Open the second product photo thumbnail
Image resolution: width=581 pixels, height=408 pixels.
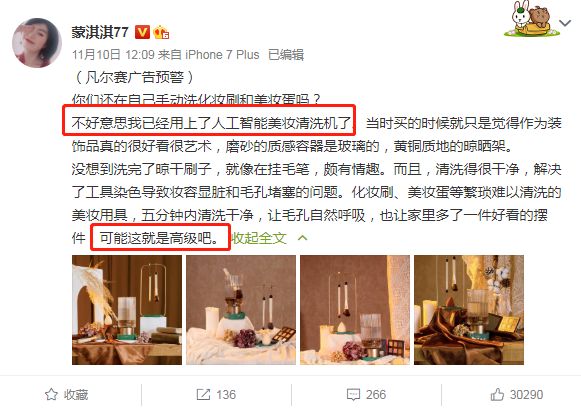[x=241, y=310]
